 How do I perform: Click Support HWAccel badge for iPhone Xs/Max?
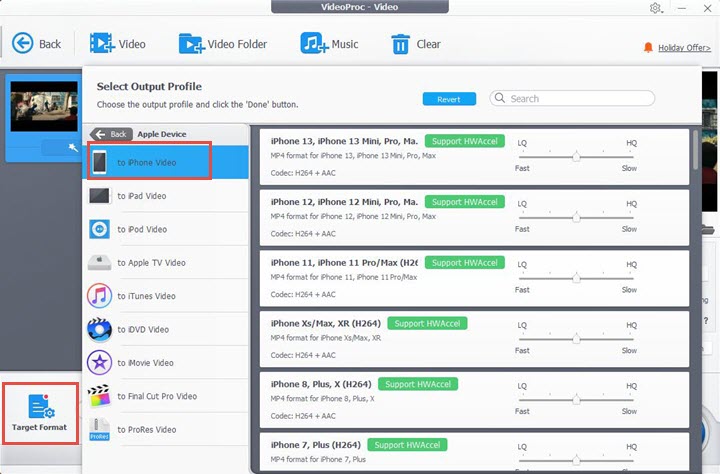click(427, 323)
